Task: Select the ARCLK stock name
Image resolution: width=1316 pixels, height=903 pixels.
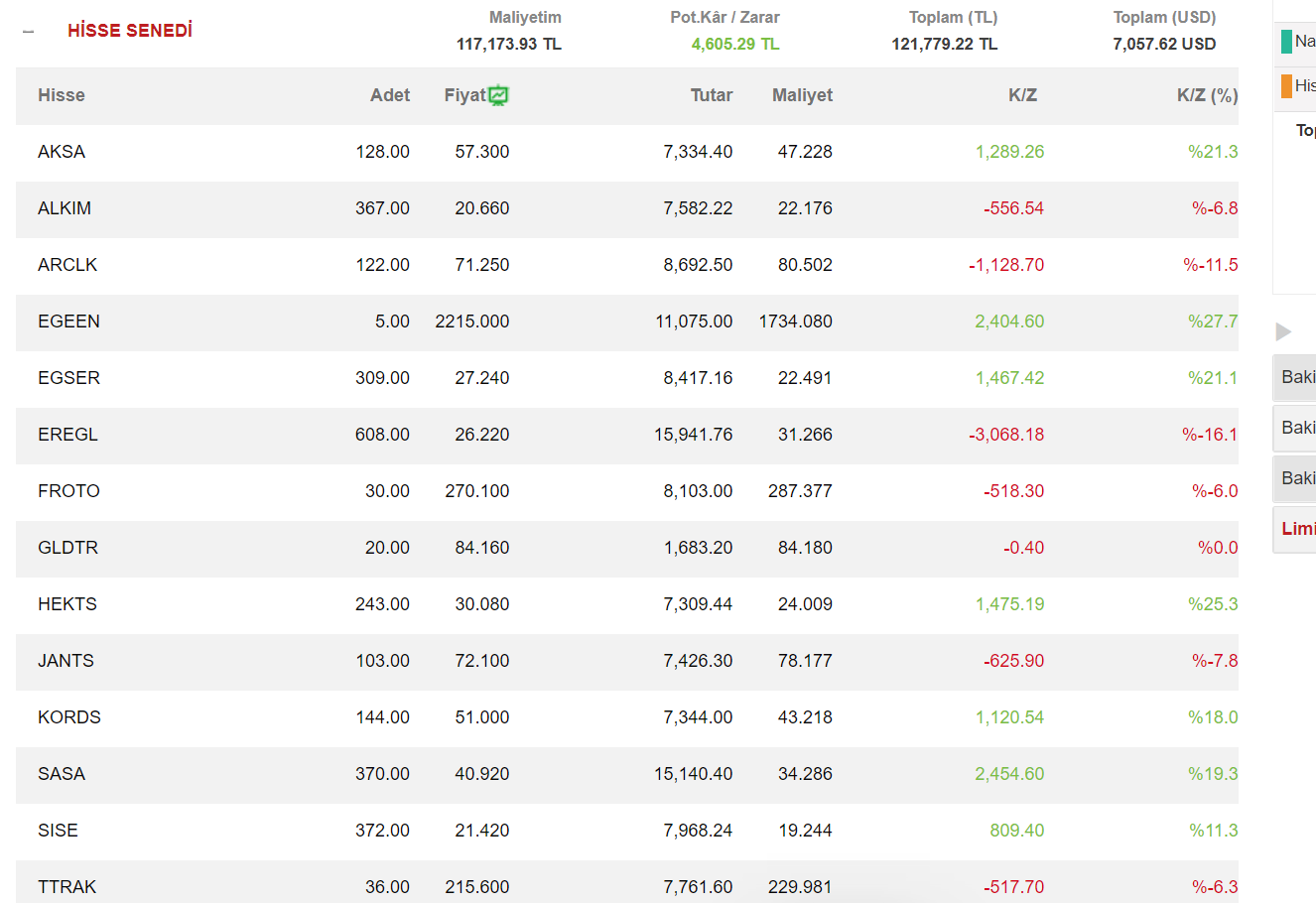Action: tap(67, 265)
